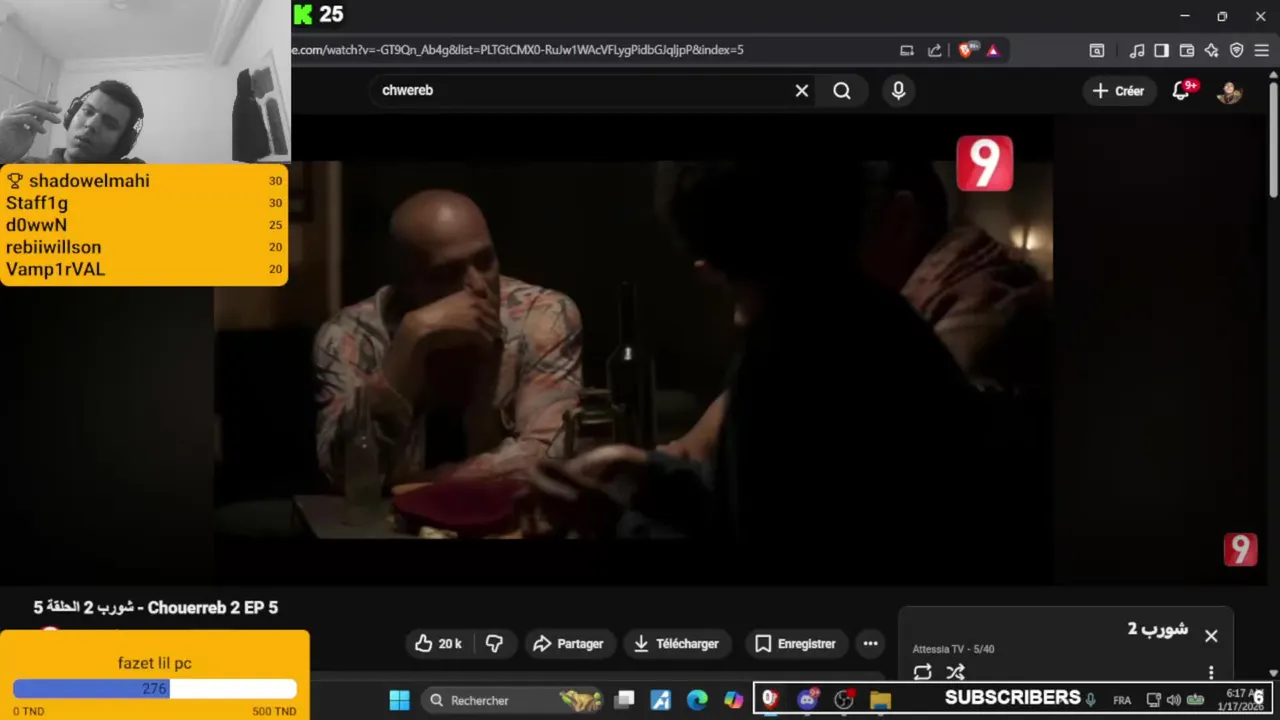Select Vamp1rVAL in the leaderboard overlay

click(x=55, y=269)
